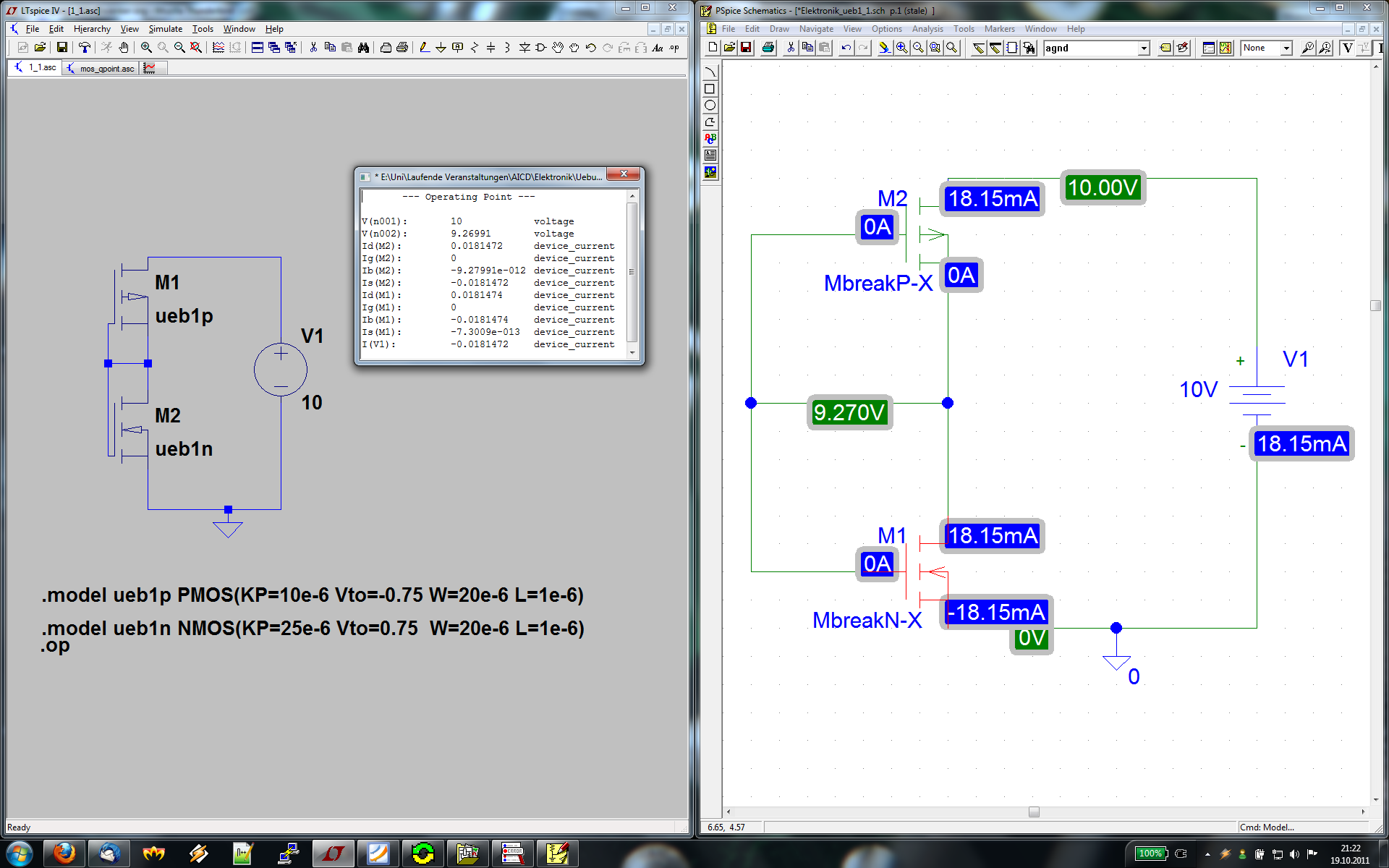This screenshot has width=1389, height=868.
Task: Open Setup Analysis in PSpice toolbar
Action: [x=1208, y=48]
